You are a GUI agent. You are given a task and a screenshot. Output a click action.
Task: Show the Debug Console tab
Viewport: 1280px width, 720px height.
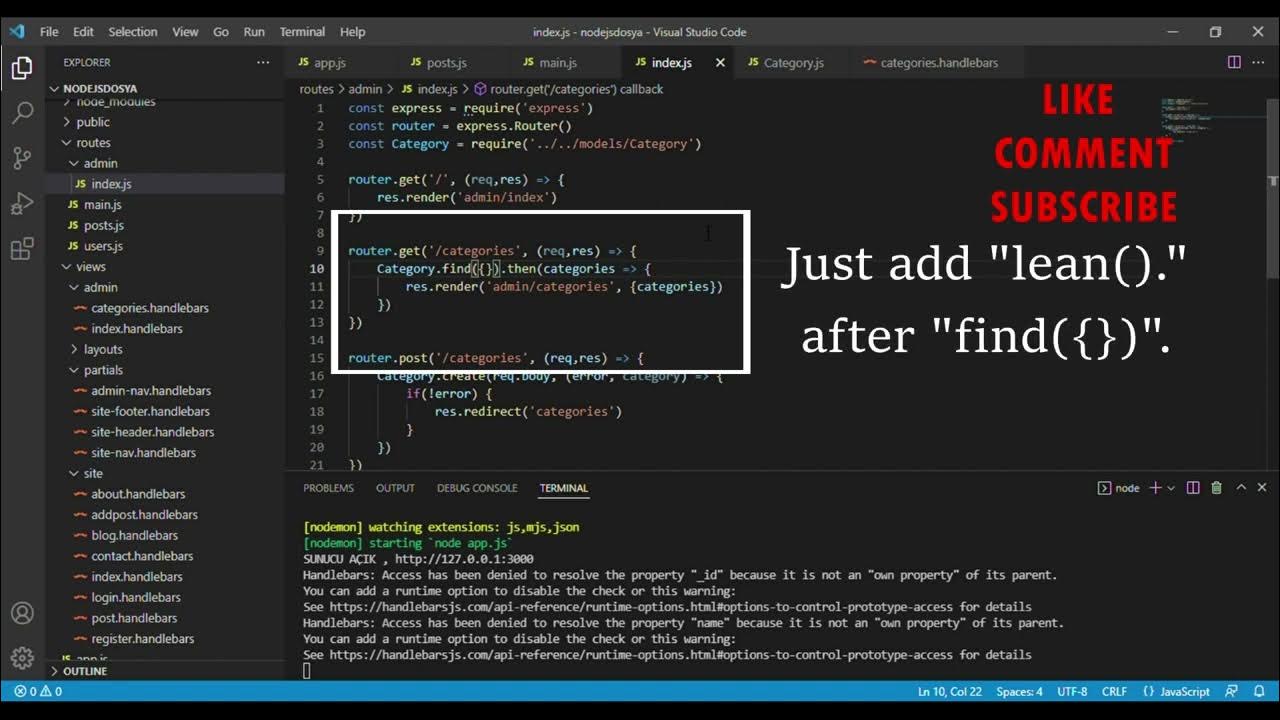(477, 488)
